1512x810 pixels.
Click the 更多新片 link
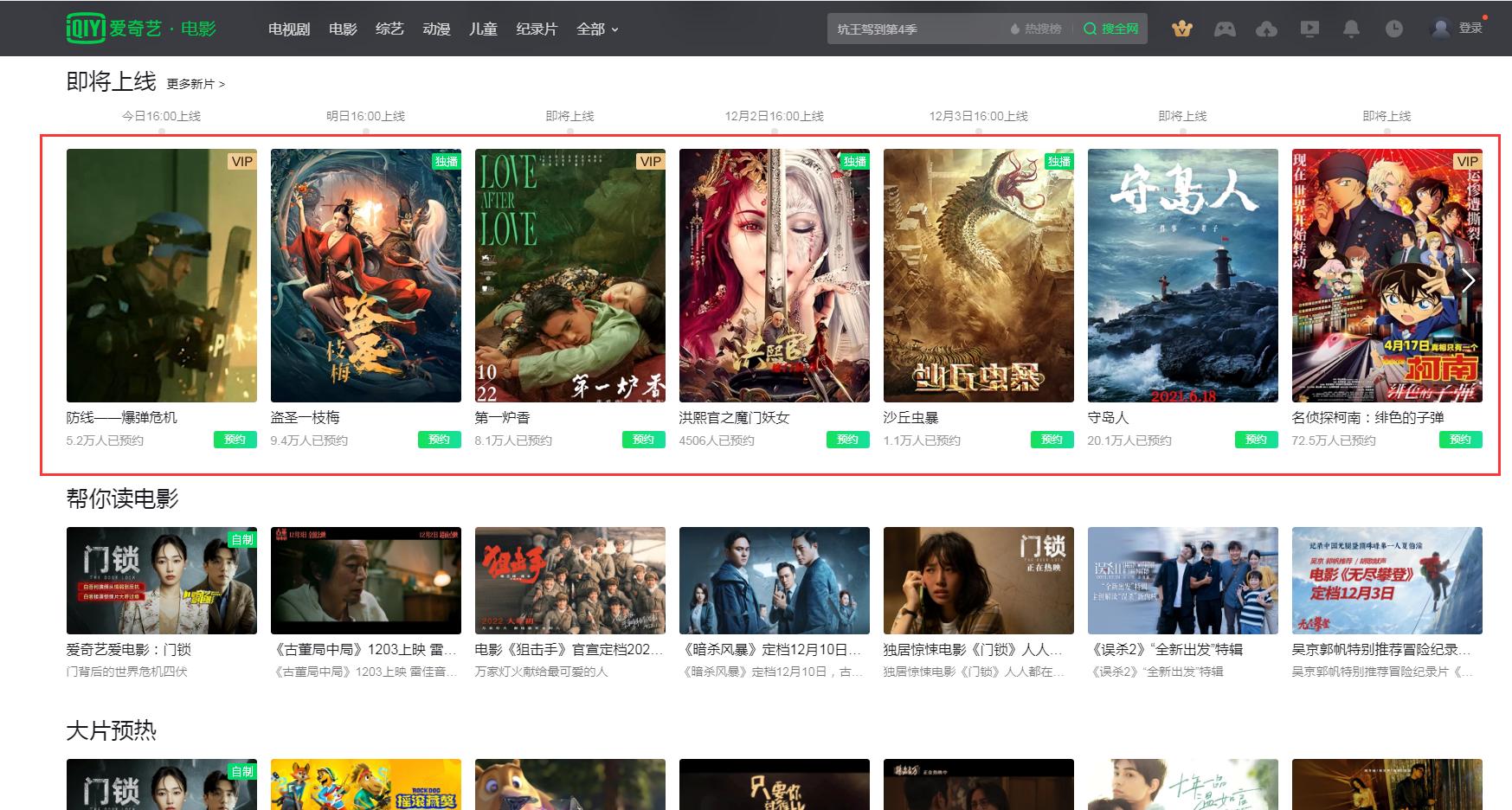(196, 84)
